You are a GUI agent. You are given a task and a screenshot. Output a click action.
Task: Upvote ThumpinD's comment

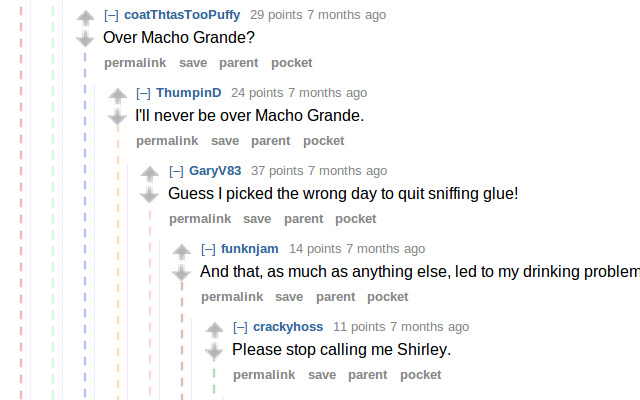click(x=118, y=96)
